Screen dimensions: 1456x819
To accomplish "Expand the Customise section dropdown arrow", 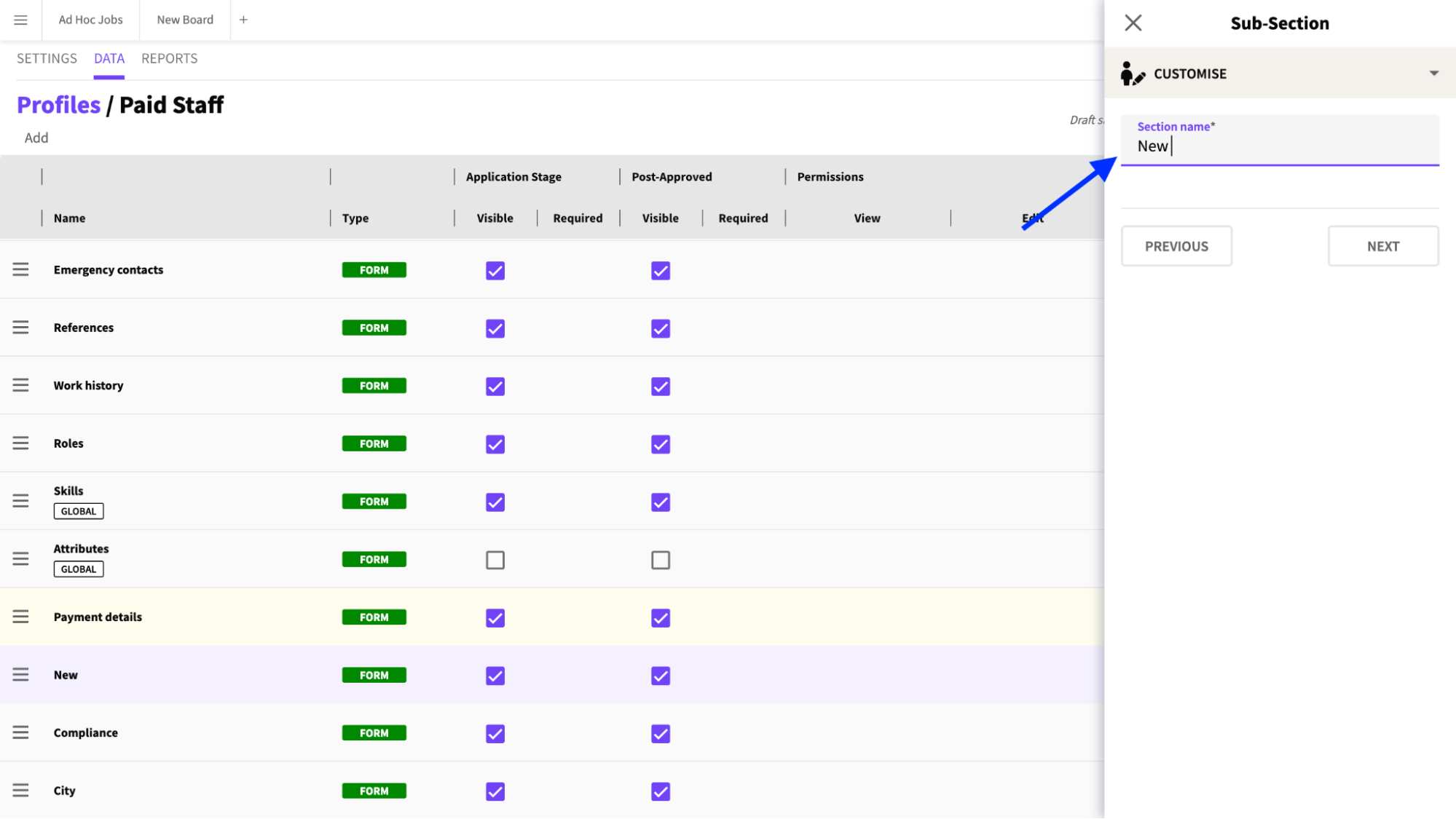I will coord(1433,74).
